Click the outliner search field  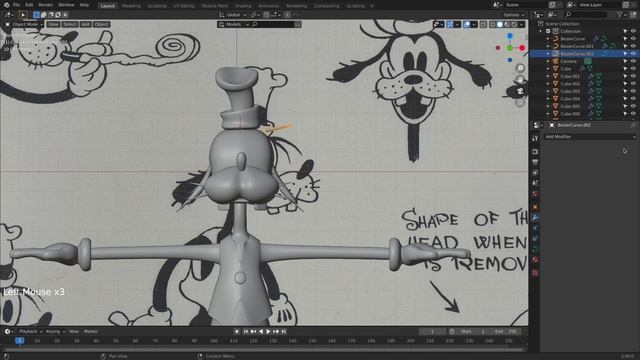tap(586, 15)
